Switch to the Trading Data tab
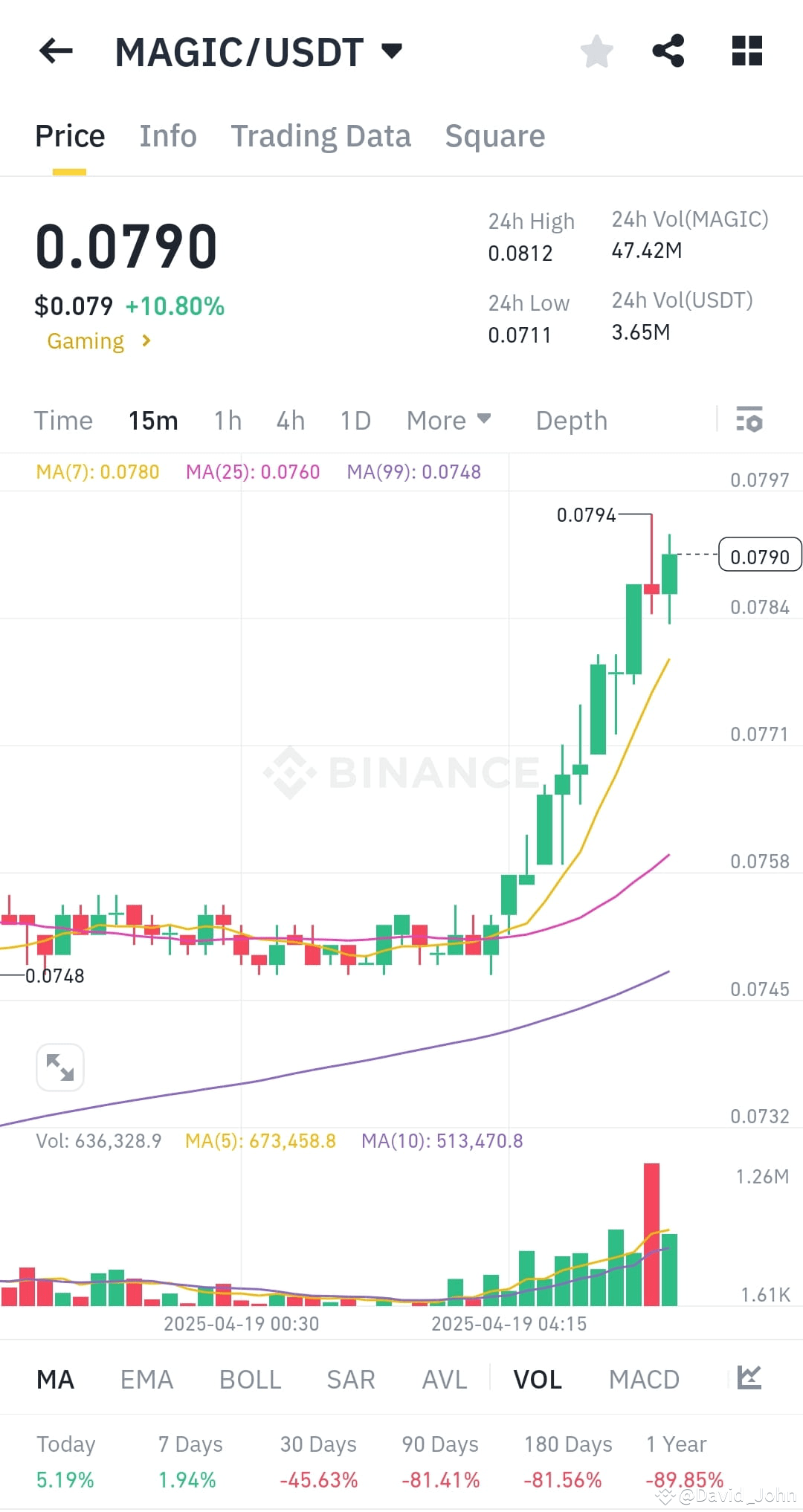The height and width of the screenshot is (1512, 803). coord(321,135)
